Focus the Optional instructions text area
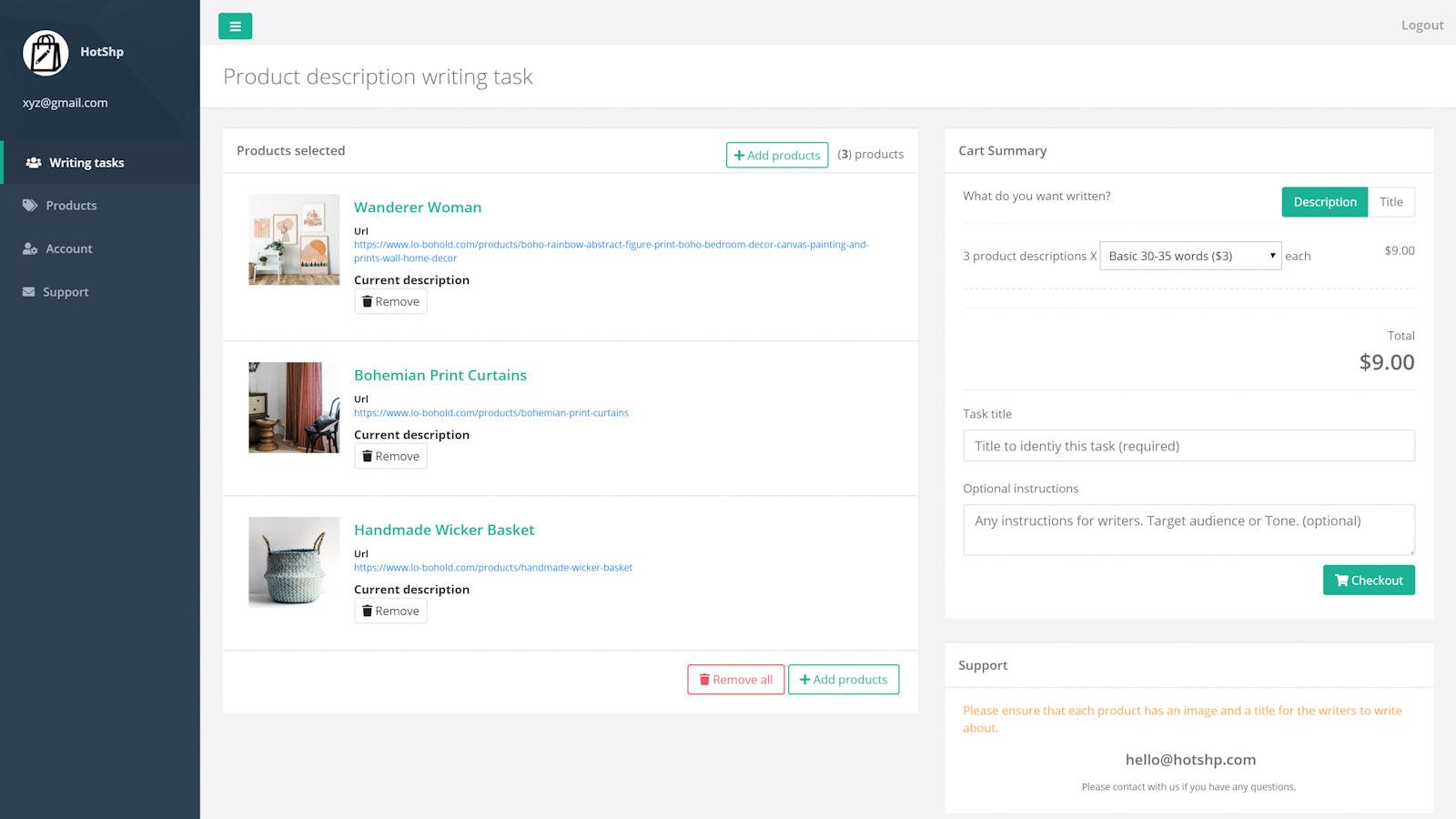 pyautogui.click(x=1188, y=530)
